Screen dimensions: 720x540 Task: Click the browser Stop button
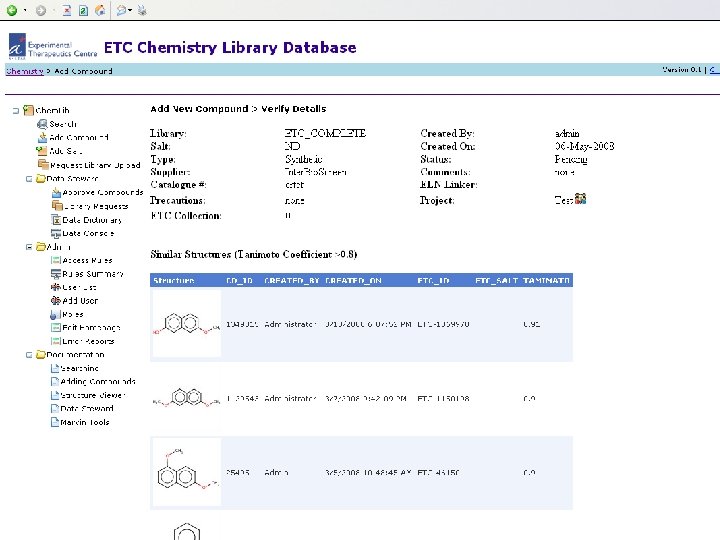click(67, 10)
